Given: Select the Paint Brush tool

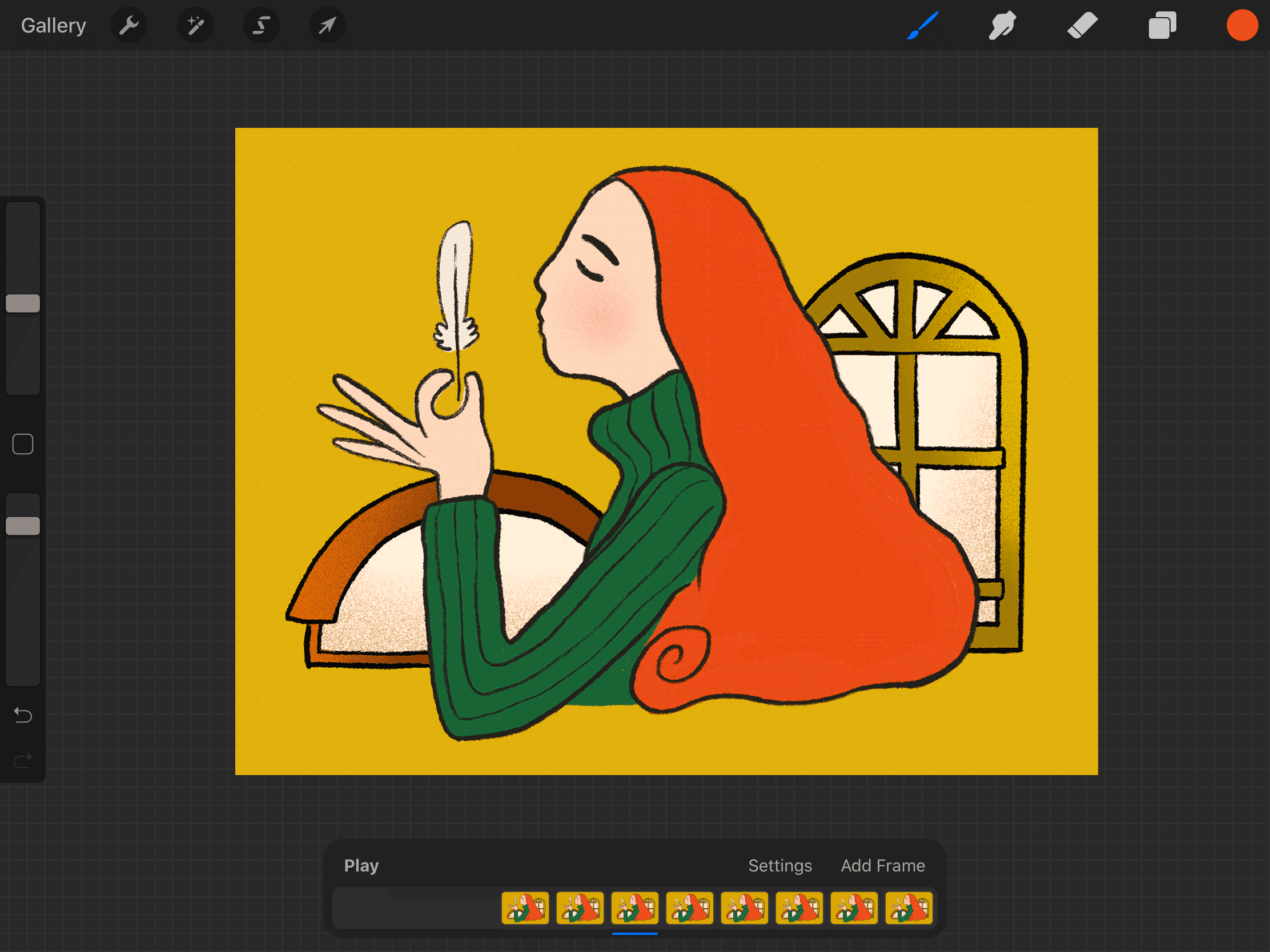Looking at the screenshot, I should [923, 25].
